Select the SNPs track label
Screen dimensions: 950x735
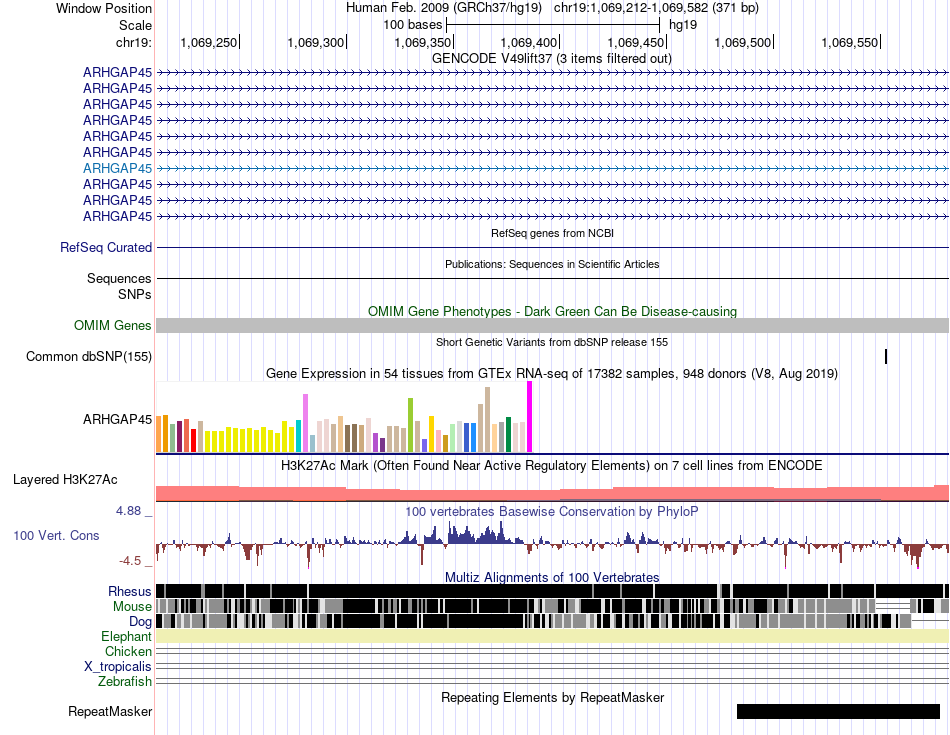coord(135,294)
